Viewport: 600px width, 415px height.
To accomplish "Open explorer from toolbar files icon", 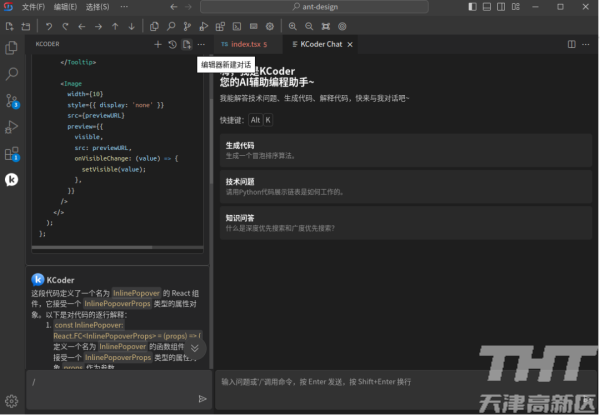I will tap(154, 26).
